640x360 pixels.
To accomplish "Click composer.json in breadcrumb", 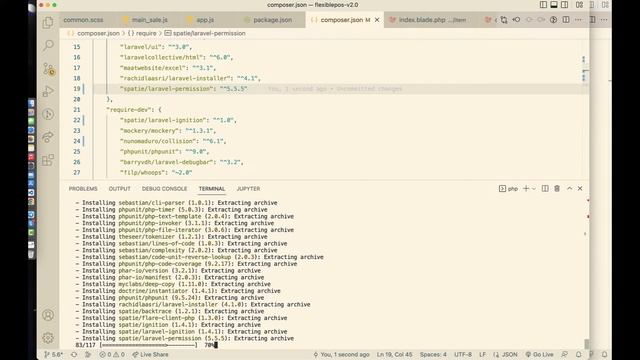I will 98,33.
